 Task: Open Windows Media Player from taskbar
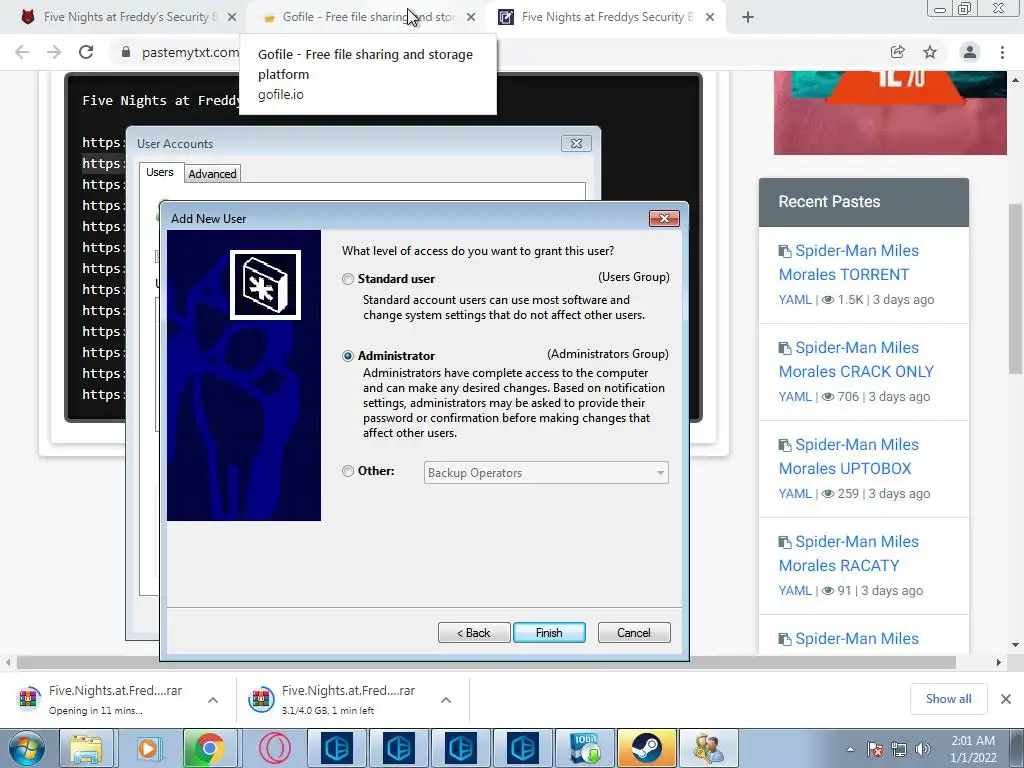(x=148, y=748)
